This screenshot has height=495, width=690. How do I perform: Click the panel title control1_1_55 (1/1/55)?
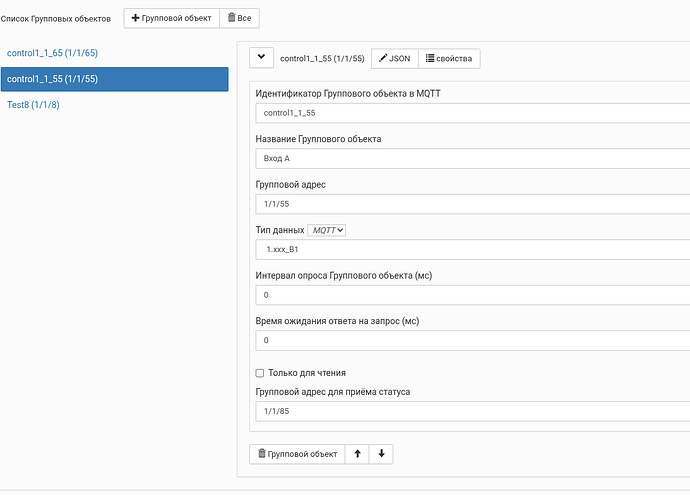pyautogui.click(x=322, y=59)
